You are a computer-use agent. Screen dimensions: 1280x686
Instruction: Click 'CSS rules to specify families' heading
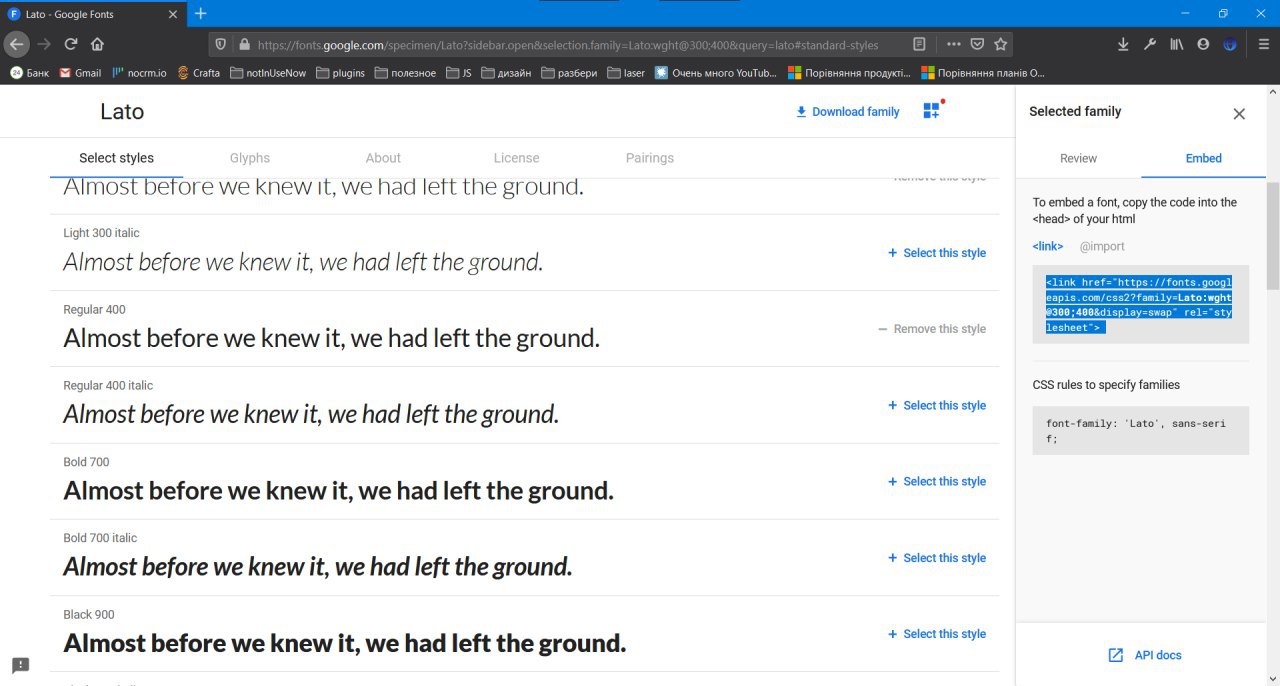(x=1106, y=385)
